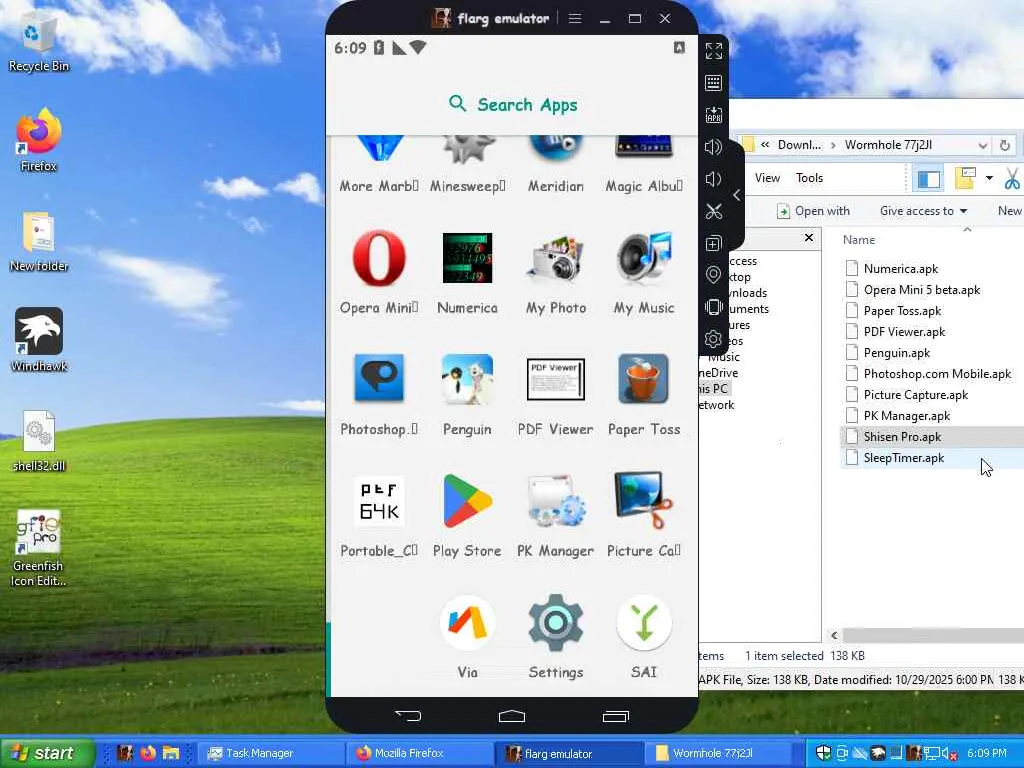
Task: Click emulator volume up icon
Action: pyautogui.click(x=714, y=147)
